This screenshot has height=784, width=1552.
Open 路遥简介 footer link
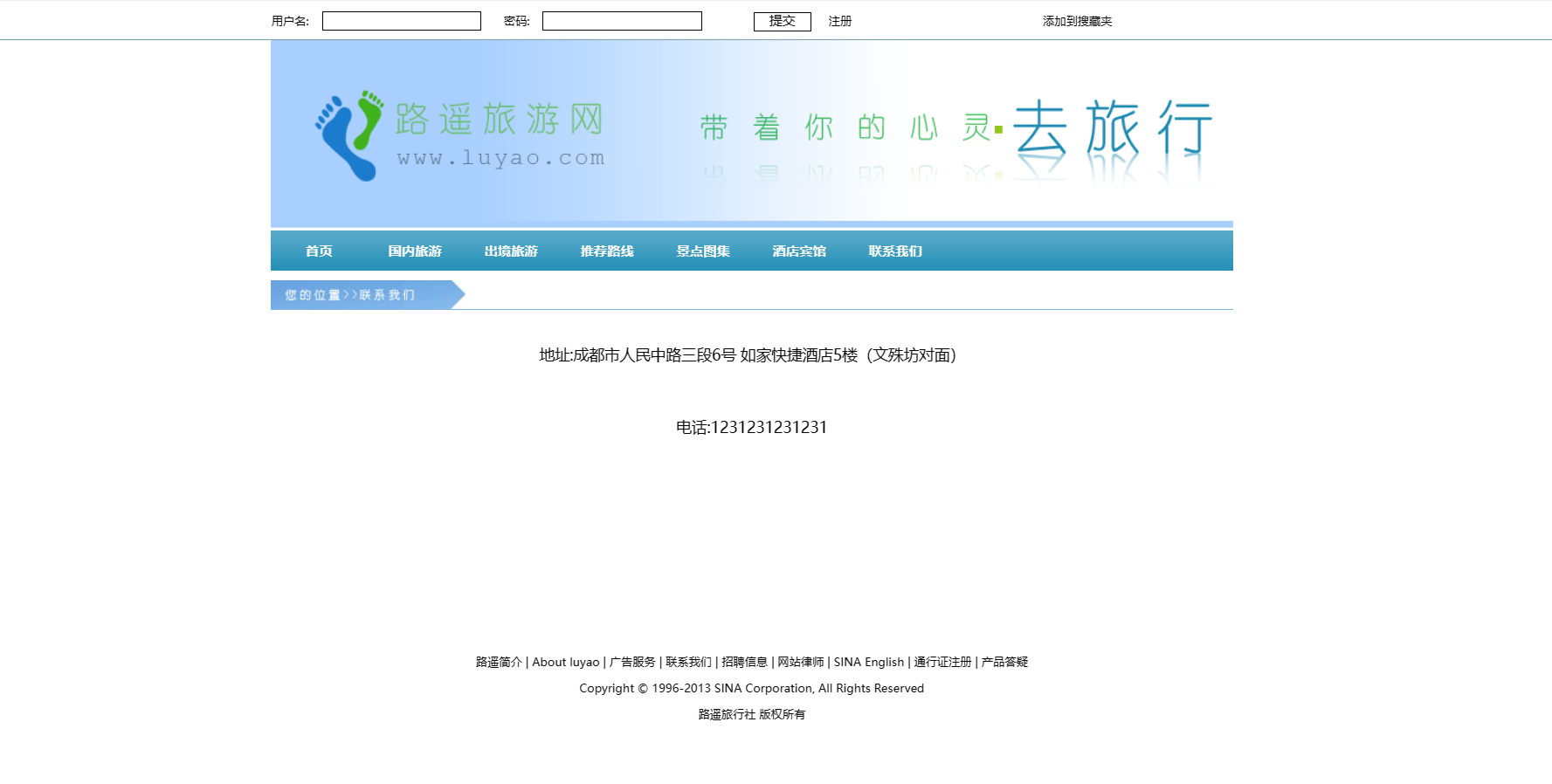[499, 662]
